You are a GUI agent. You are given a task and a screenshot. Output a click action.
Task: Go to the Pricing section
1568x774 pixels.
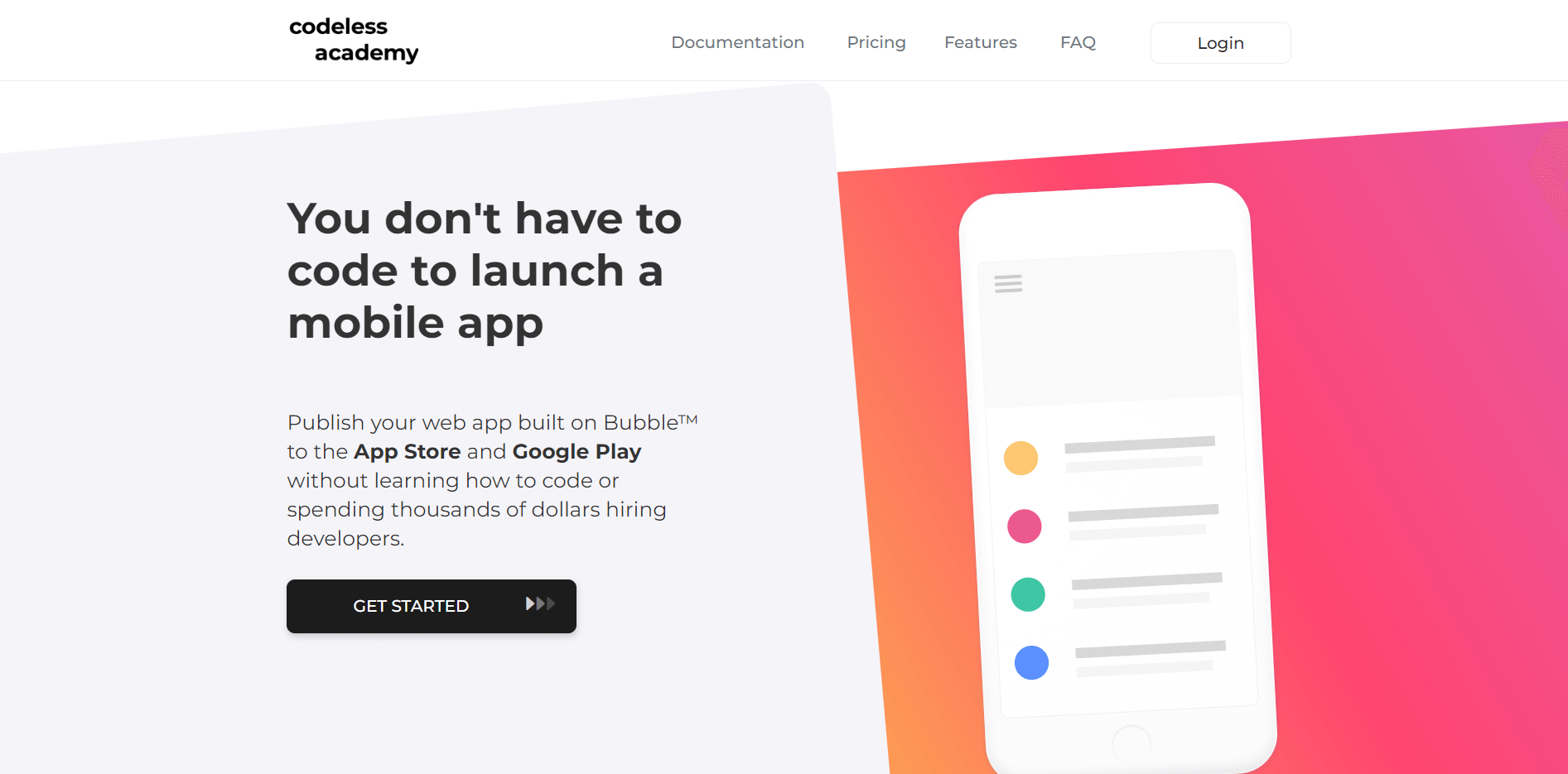(876, 42)
